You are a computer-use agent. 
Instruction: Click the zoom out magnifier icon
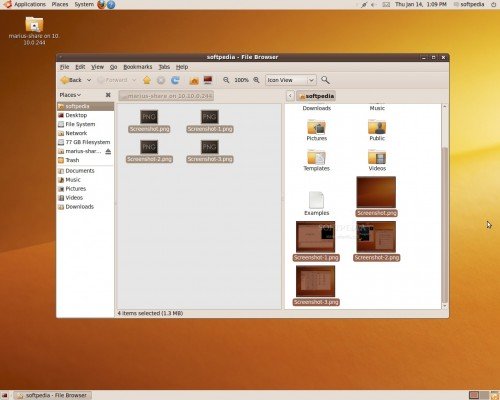point(226,80)
